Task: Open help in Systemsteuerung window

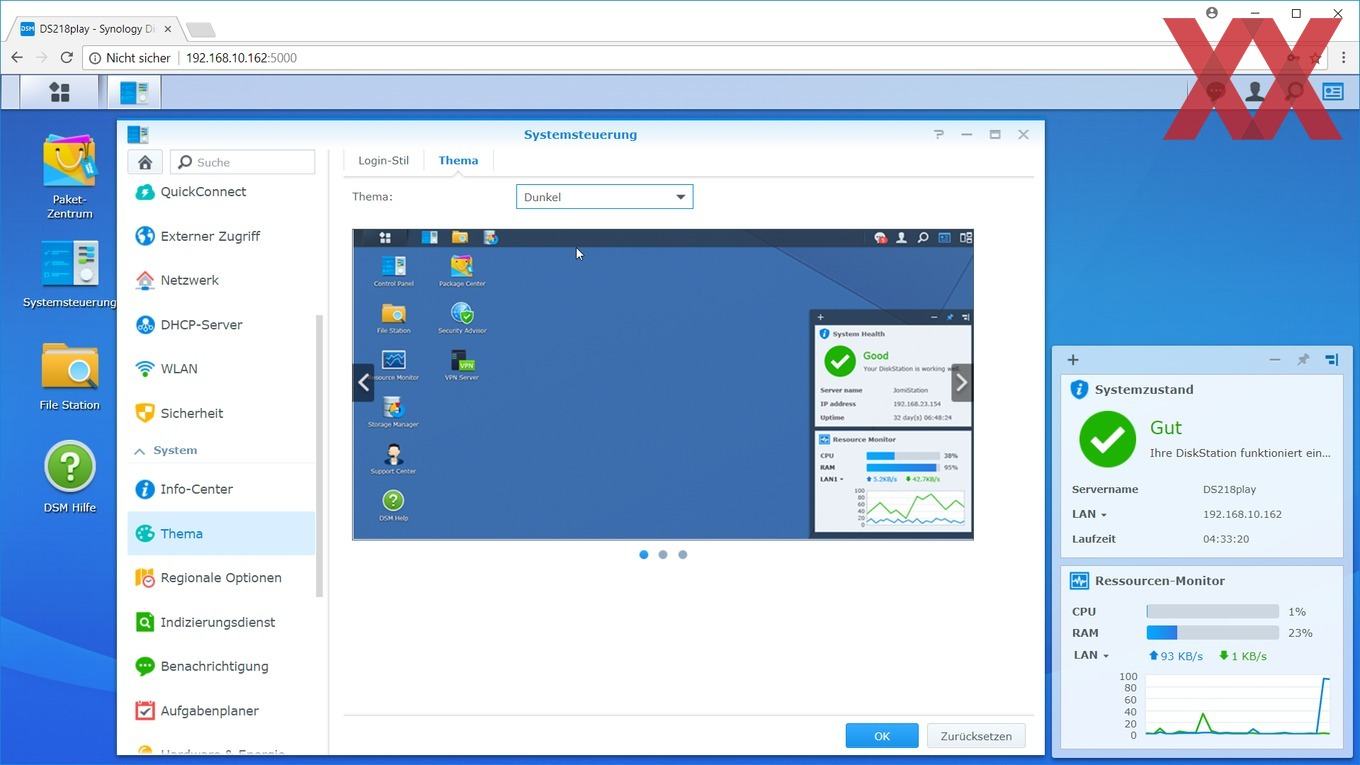Action: (938, 134)
